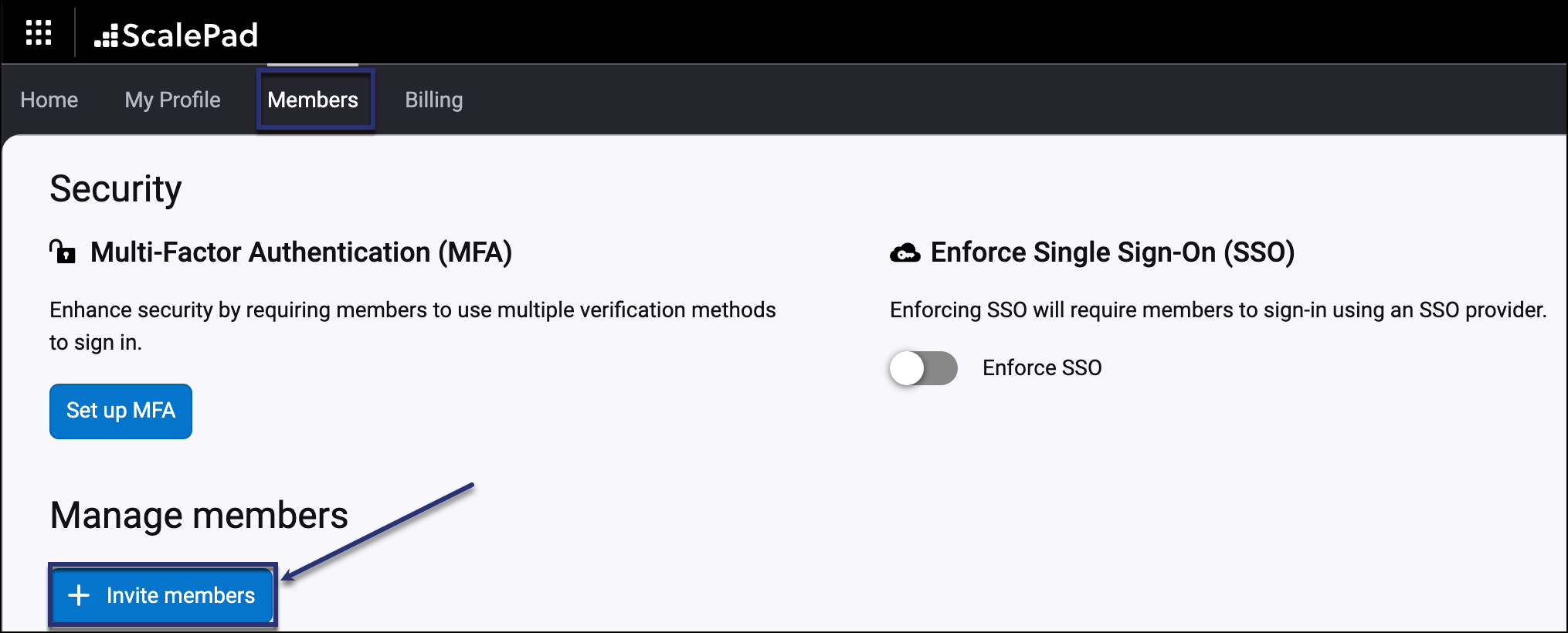Click the Multi-Factor Authentication (MFA) heading

point(301,252)
